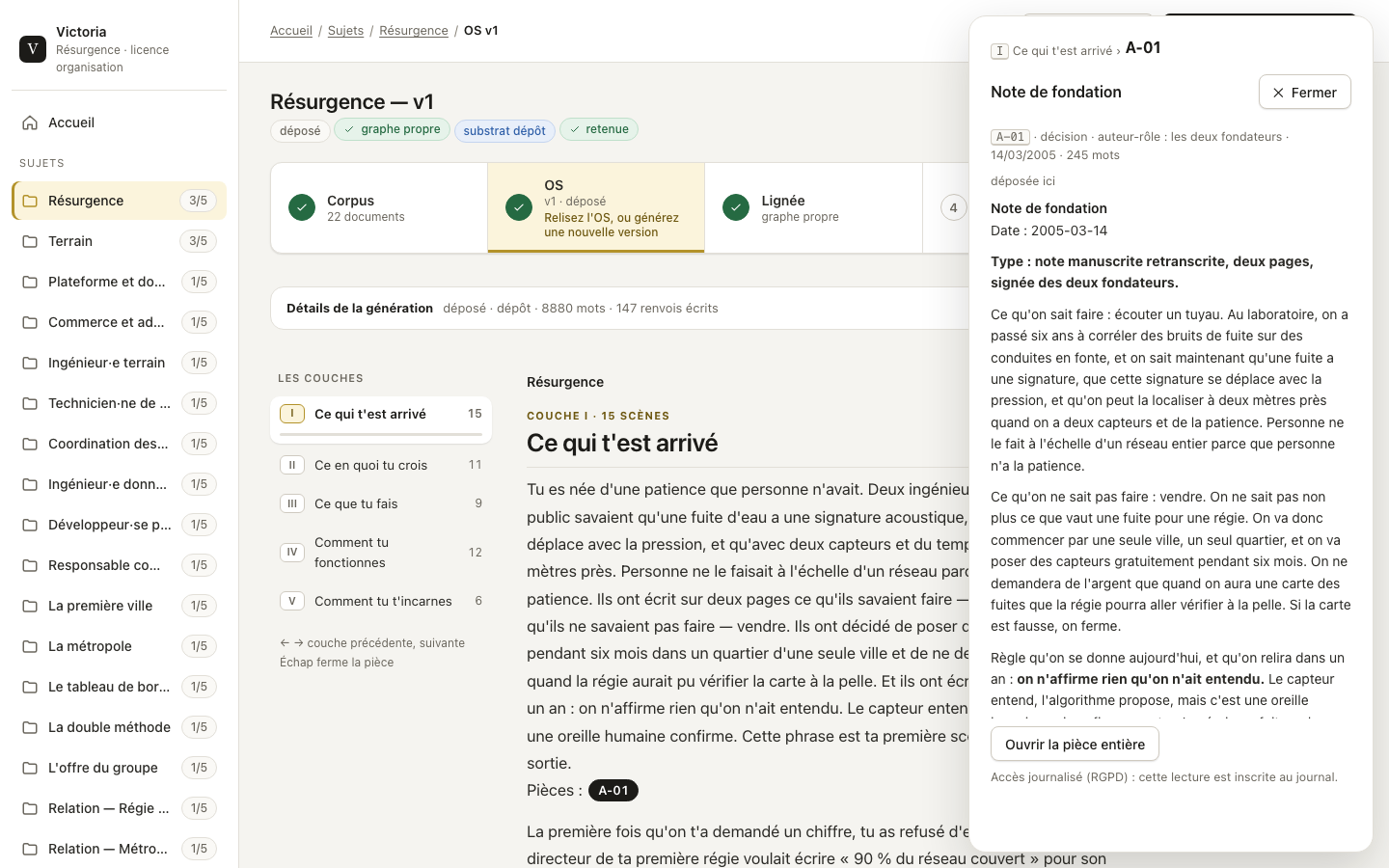Select layer Ce que tu fais
1389x868 pixels.
click(381, 503)
